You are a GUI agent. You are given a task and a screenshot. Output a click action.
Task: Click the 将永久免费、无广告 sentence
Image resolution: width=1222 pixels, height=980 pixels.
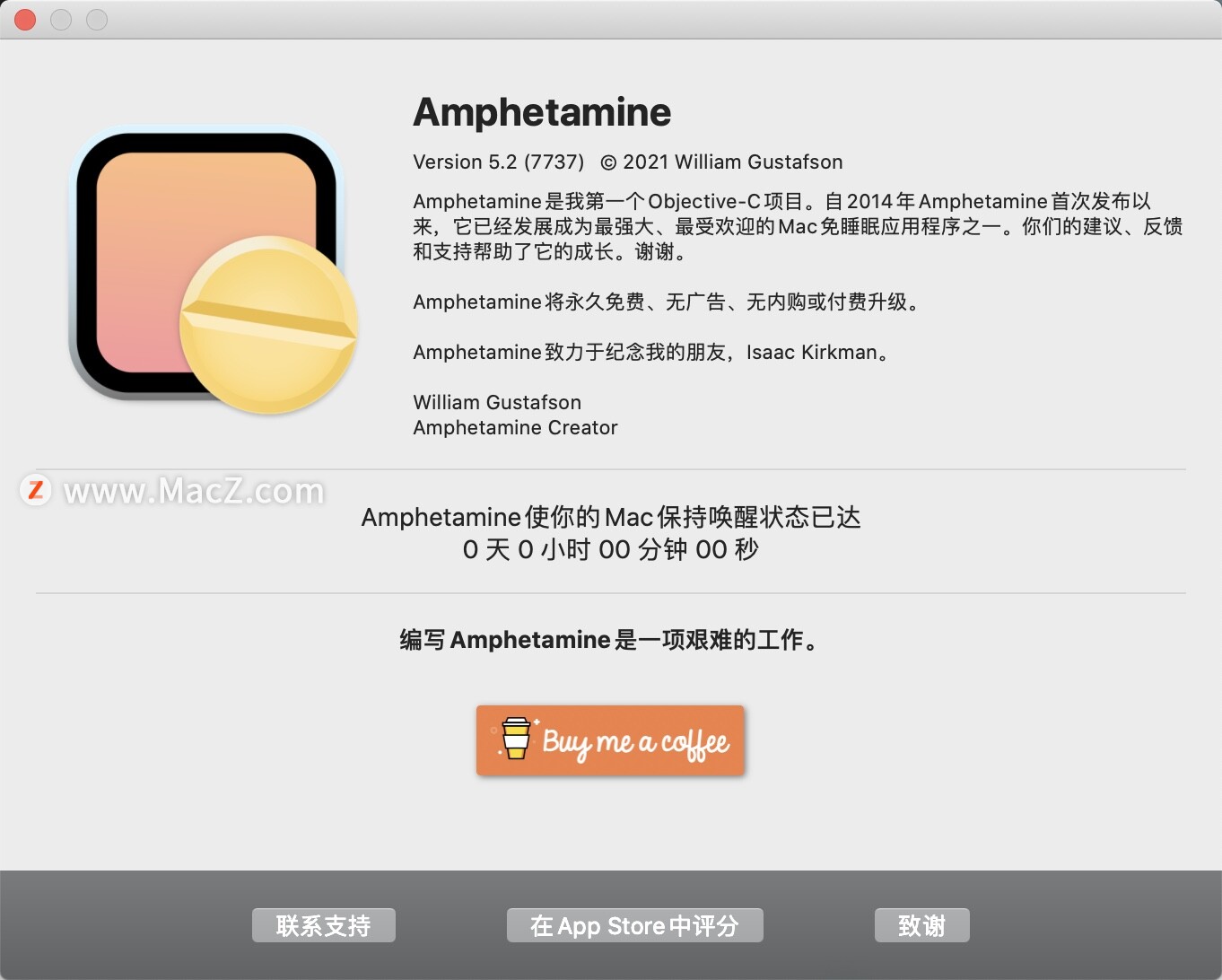[x=666, y=302]
